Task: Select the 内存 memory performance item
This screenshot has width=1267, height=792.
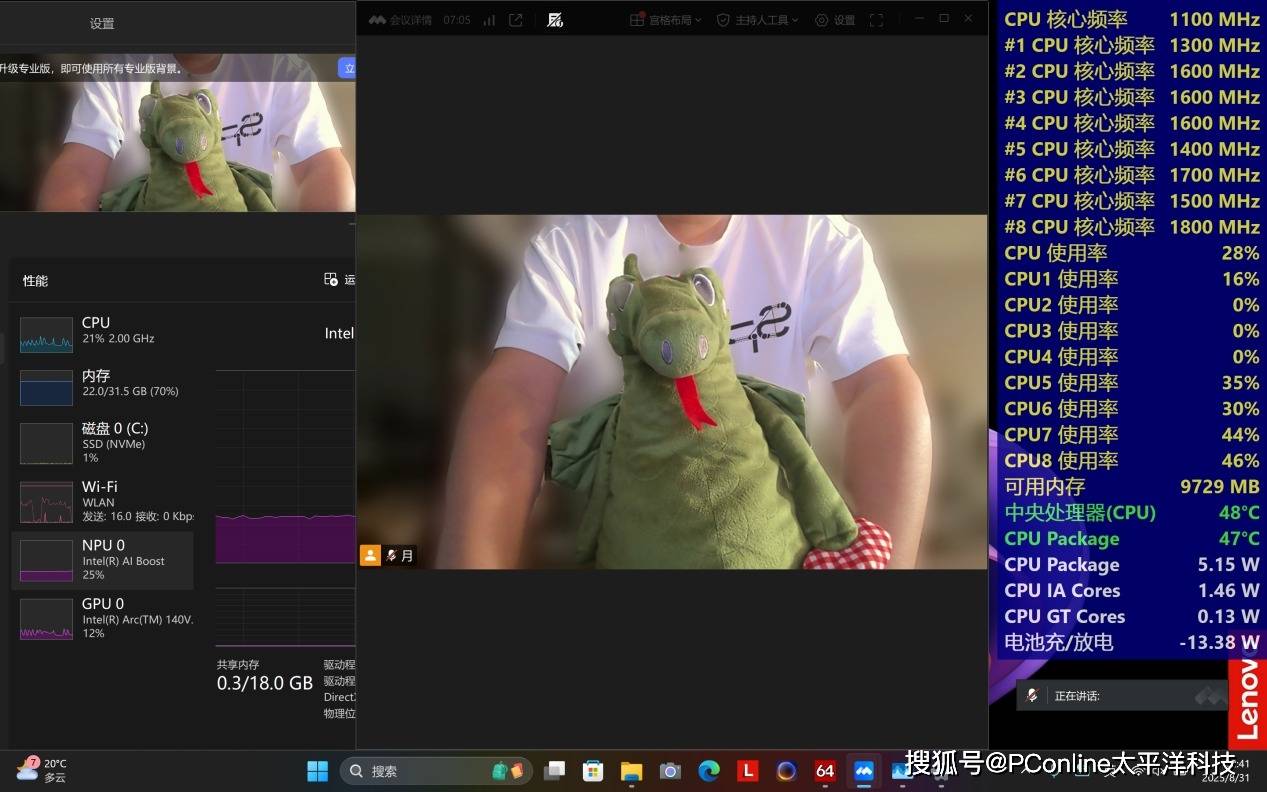Action: (x=100, y=384)
